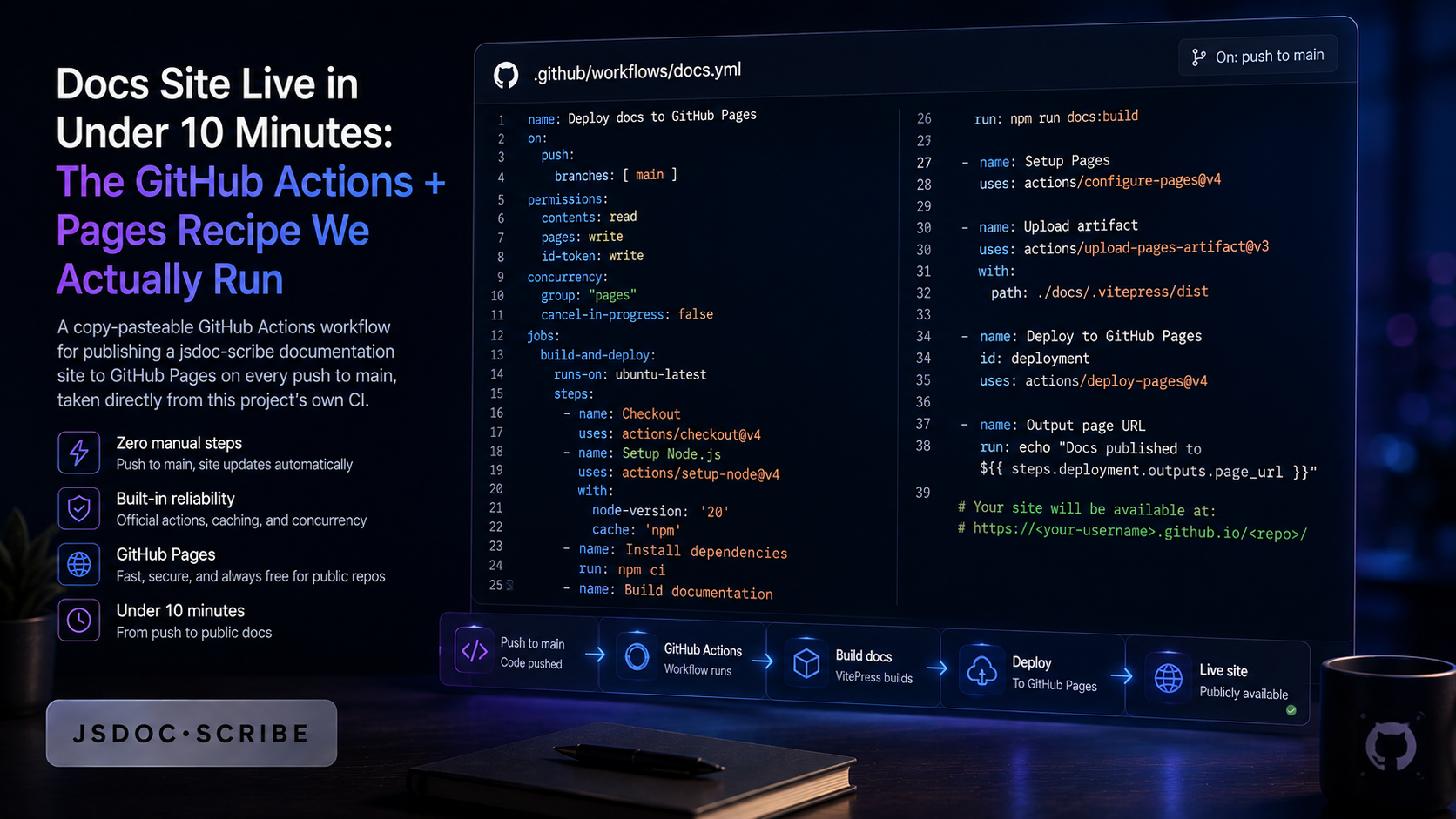Screen dimensions: 1456x819
Task: Click the cloud upload icon beside Deploy
Action: point(982,670)
